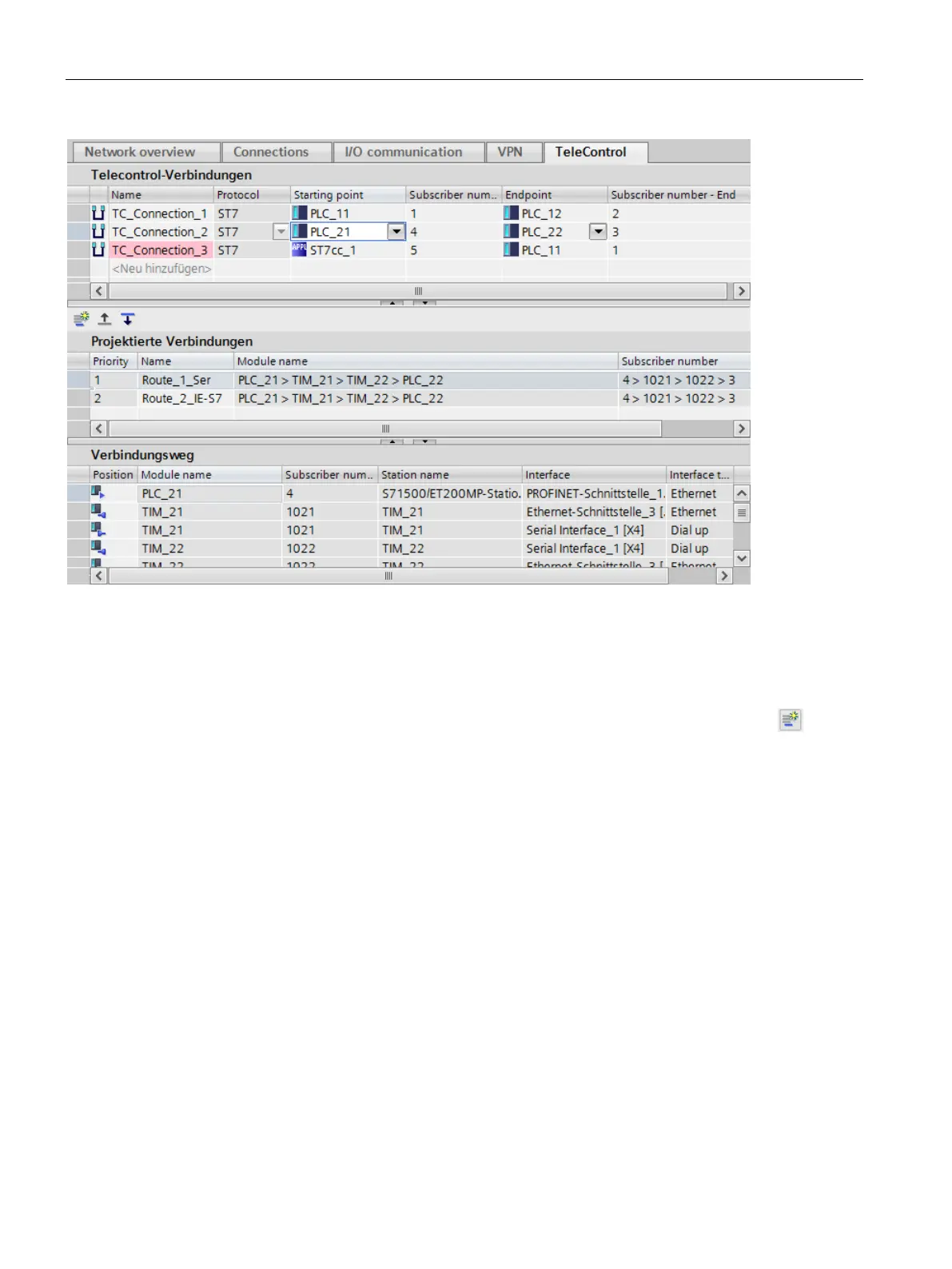This screenshot has width=952, height=1269.
Task: Open the PLC_21 starting point dropdown
Action: [x=396, y=232]
